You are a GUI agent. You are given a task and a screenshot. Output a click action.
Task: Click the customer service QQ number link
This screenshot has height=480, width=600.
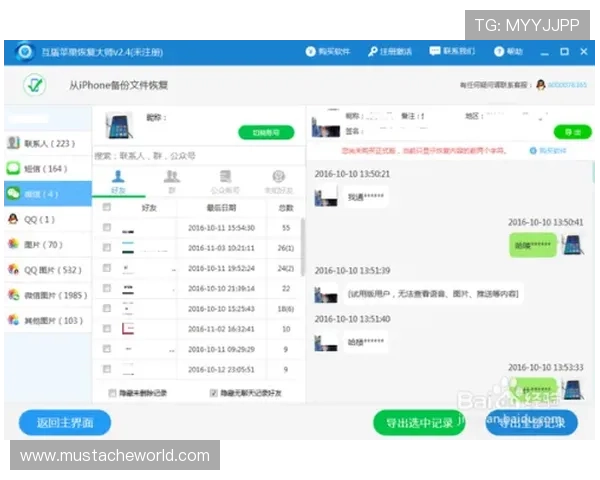tap(567, 85)
